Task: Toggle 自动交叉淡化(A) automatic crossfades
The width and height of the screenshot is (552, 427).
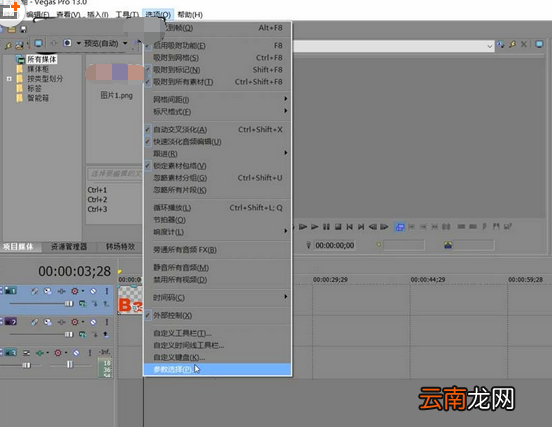Action: [x=217, y=130]
